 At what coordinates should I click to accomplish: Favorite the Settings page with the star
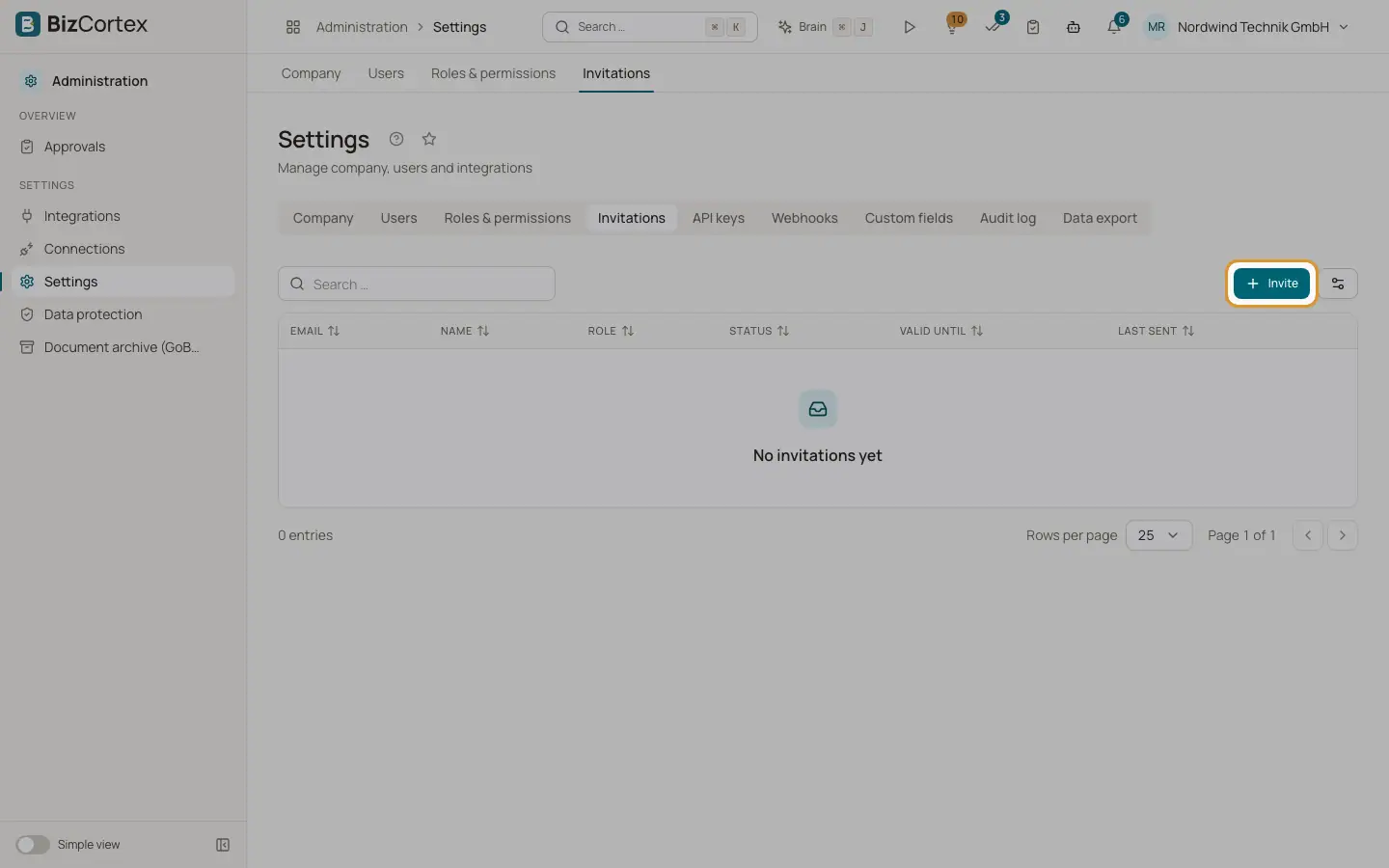tap(429, 139)
